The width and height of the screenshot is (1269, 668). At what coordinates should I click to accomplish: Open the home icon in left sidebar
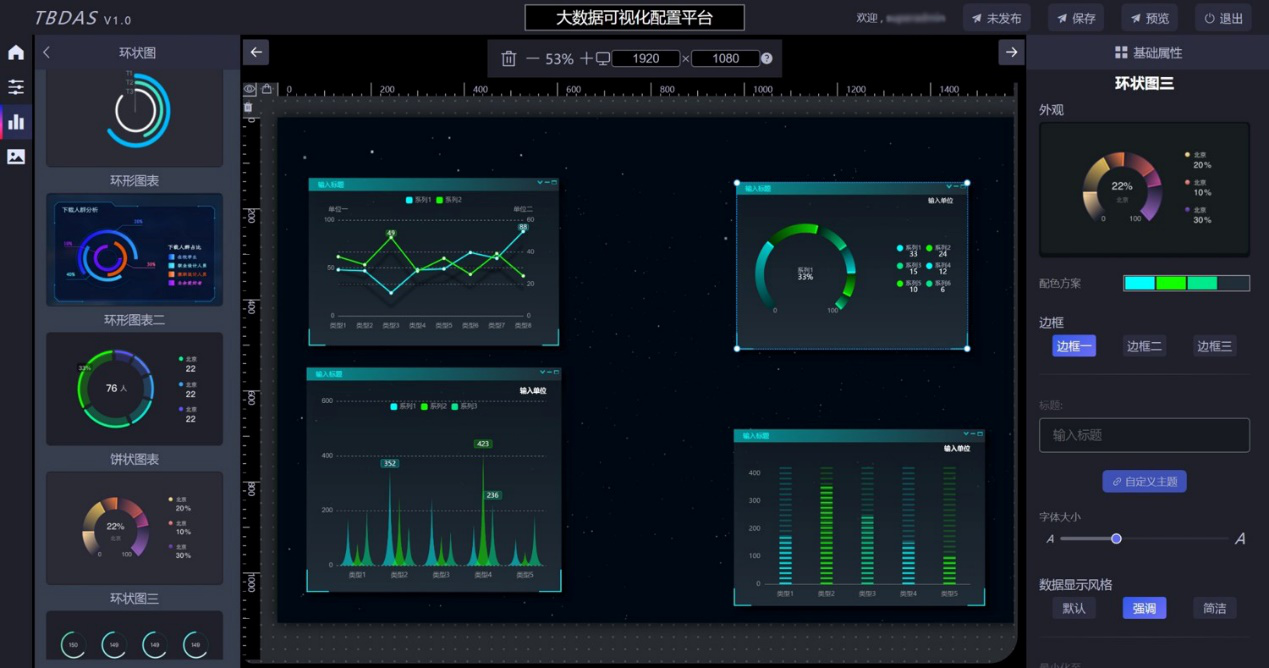coord(16,53)
